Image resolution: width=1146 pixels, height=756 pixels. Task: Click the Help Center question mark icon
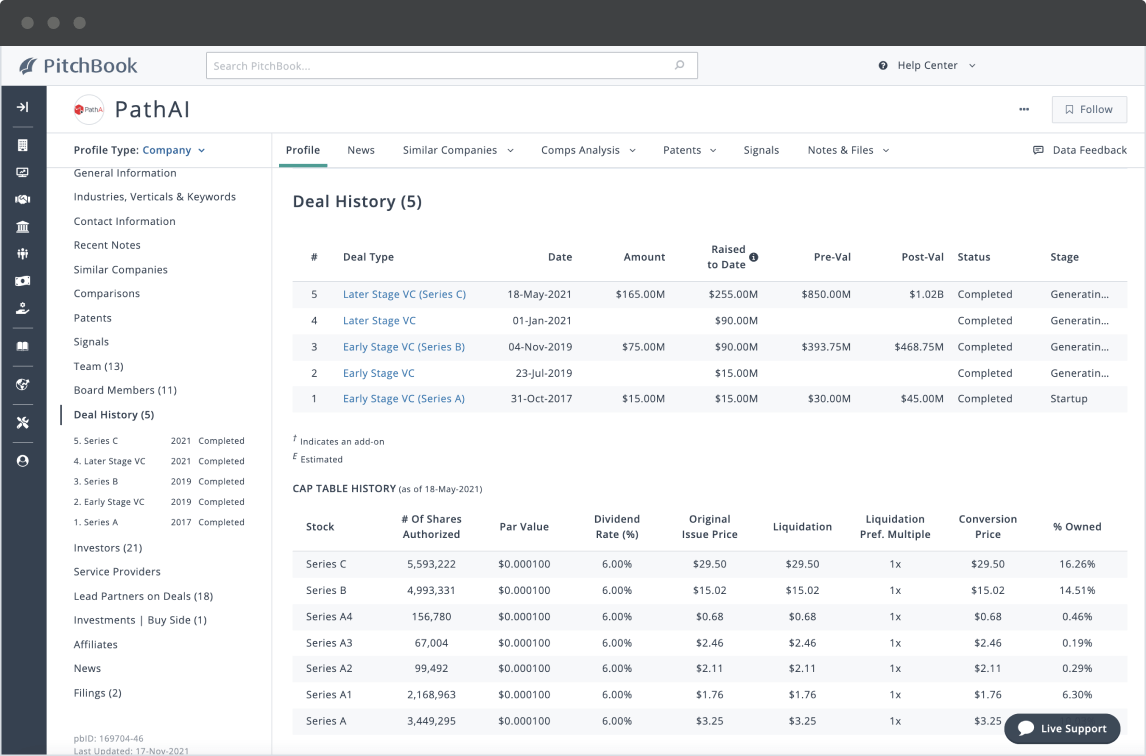(x=883, y=65)
